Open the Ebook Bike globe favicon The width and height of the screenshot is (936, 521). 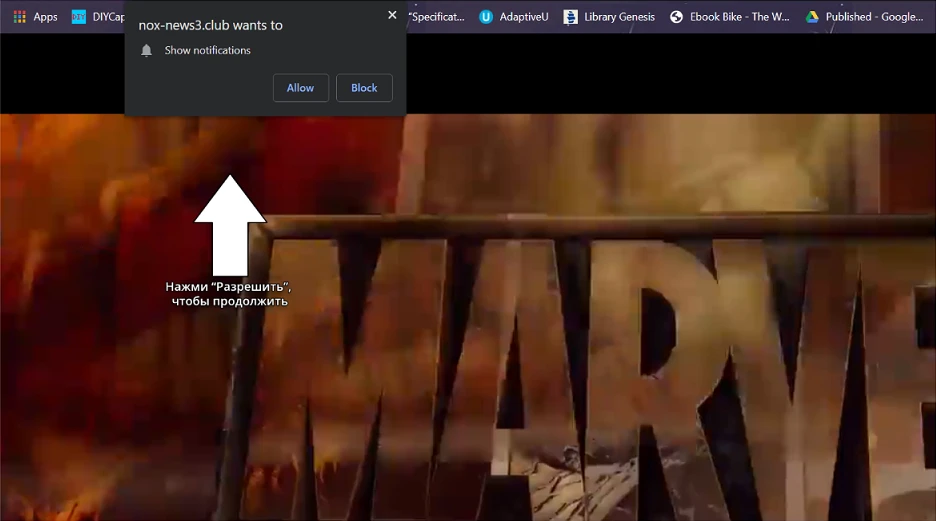676,17
